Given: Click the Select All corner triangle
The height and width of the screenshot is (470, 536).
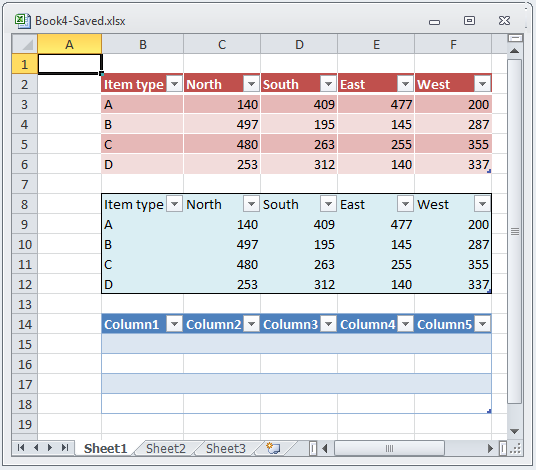Looking at the screenshot, I should (25, 44).
